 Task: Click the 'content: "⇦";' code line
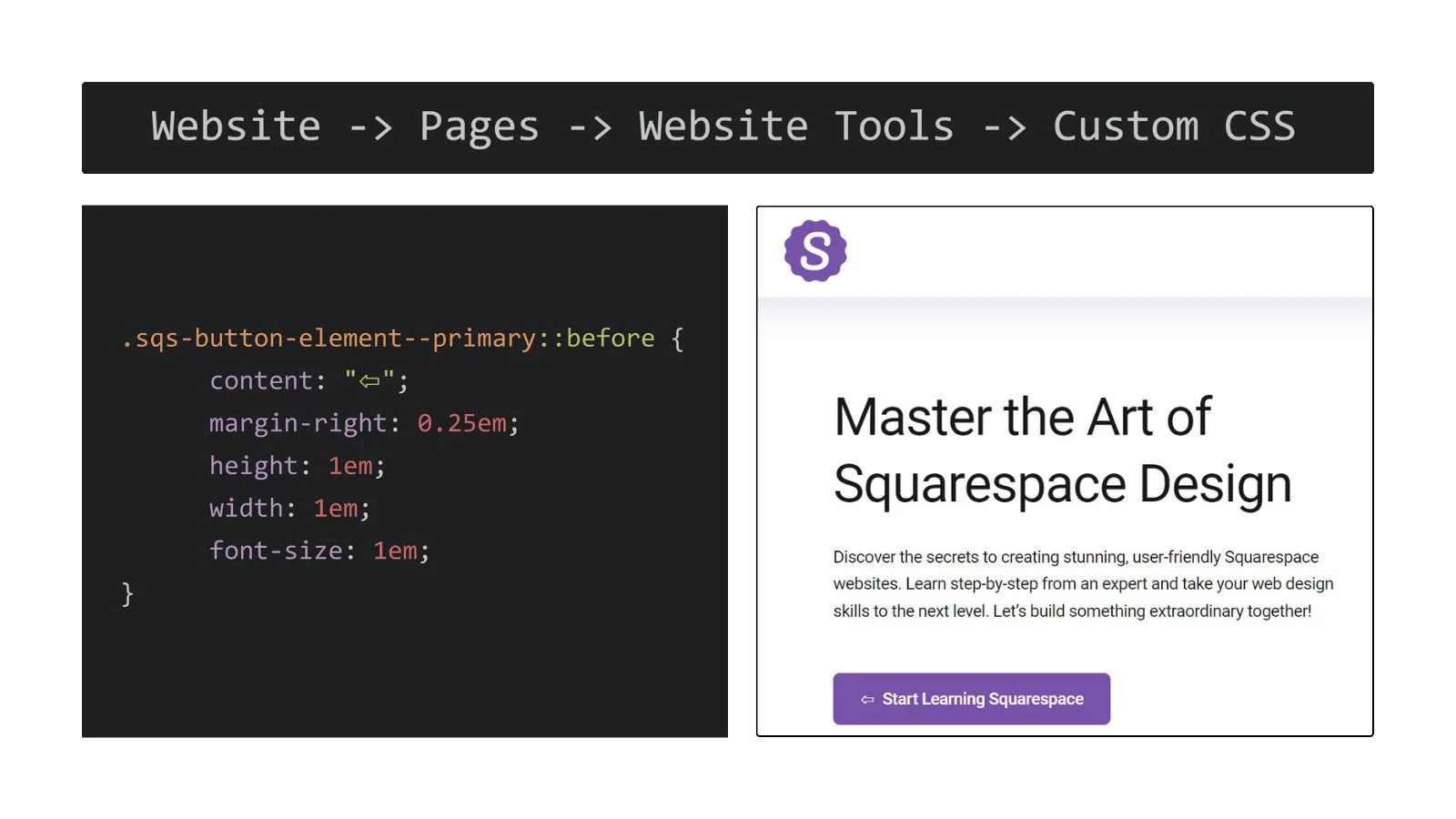[x=308, y=380]
